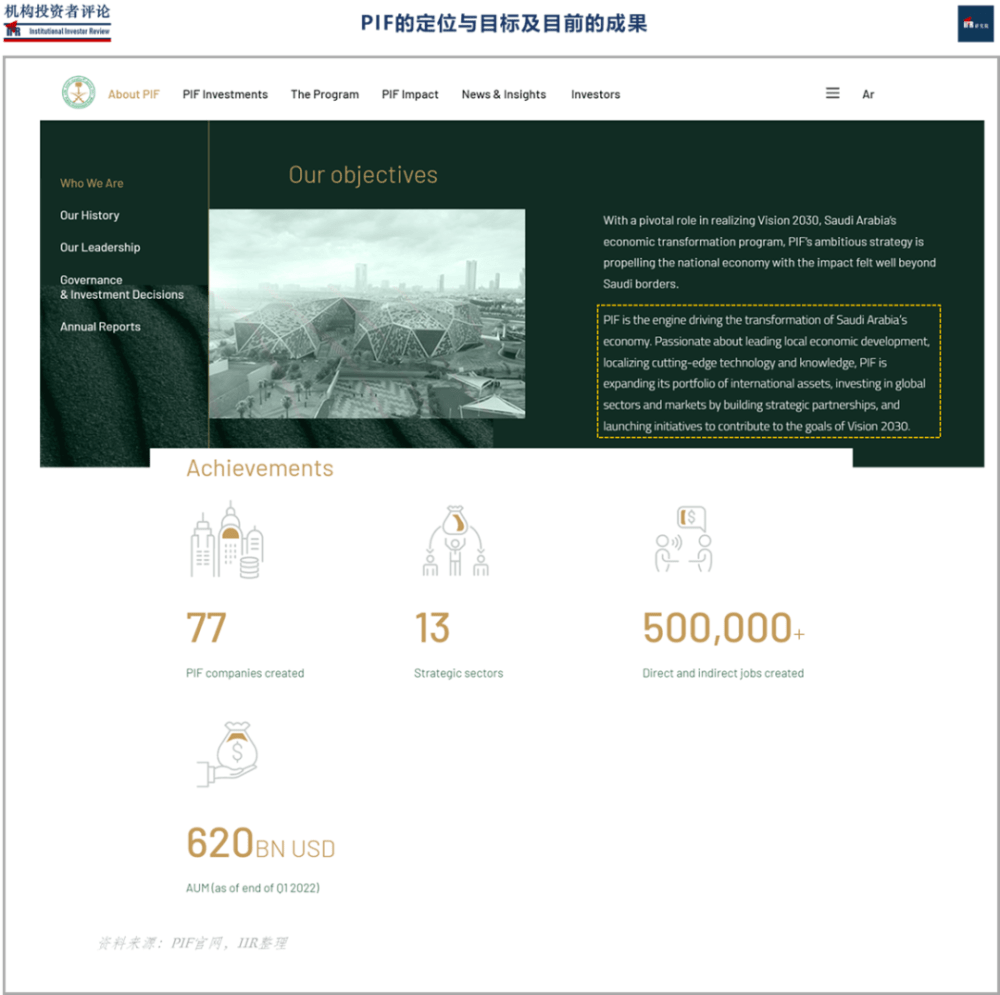Open the Annual Reports link

coord(100,327)
